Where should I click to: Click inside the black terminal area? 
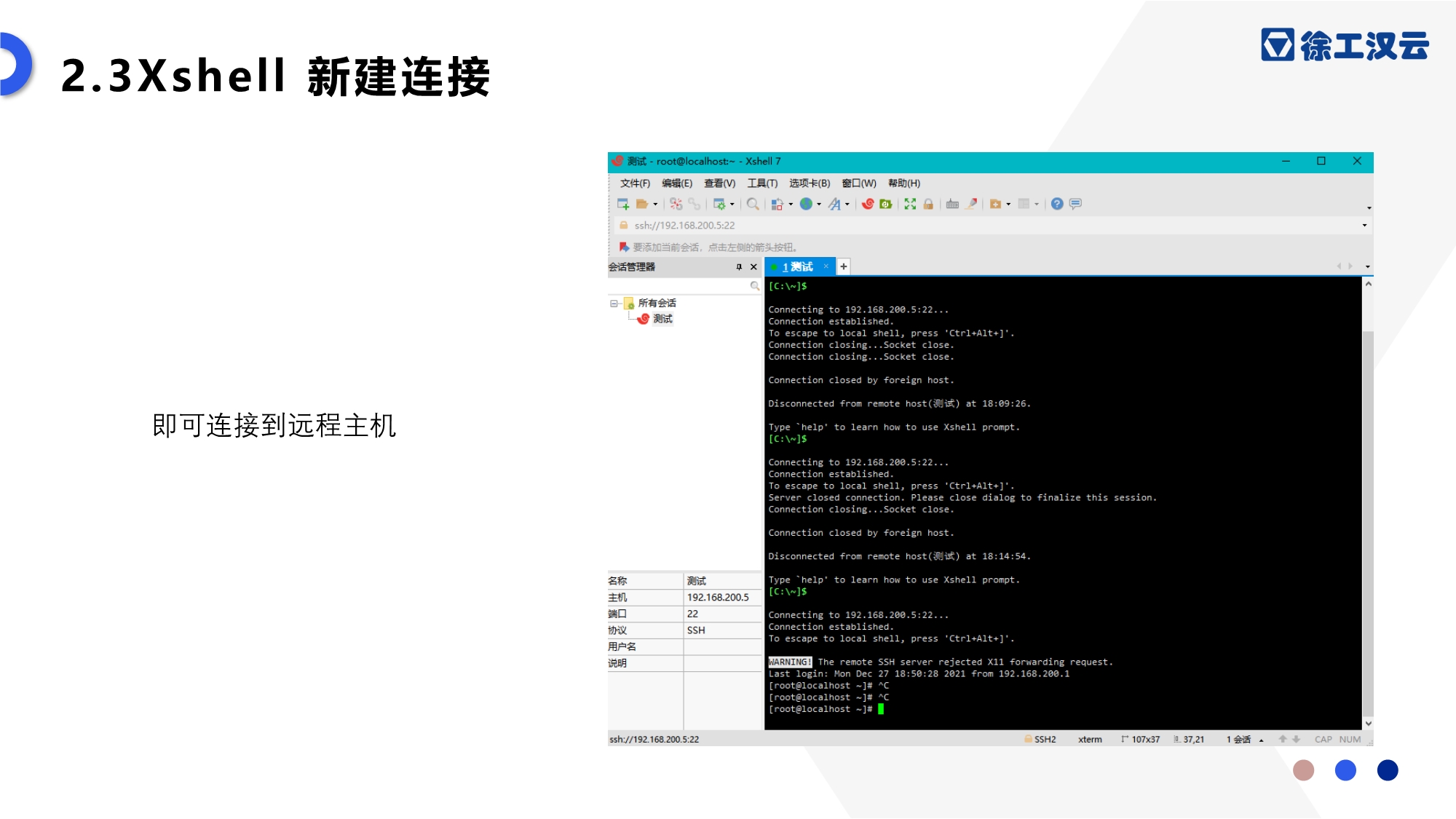[1063, 502]
